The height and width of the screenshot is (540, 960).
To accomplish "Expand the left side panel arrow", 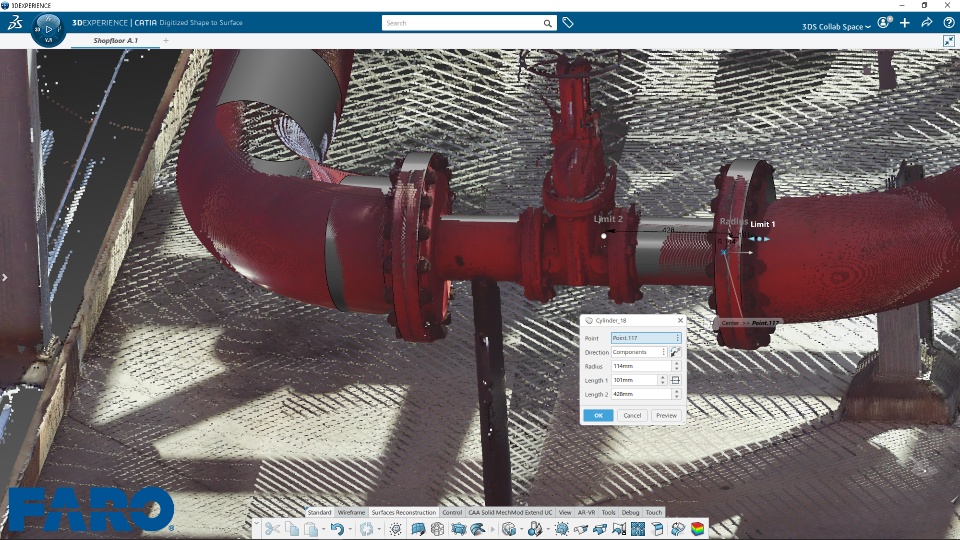I will pos(4,277).
